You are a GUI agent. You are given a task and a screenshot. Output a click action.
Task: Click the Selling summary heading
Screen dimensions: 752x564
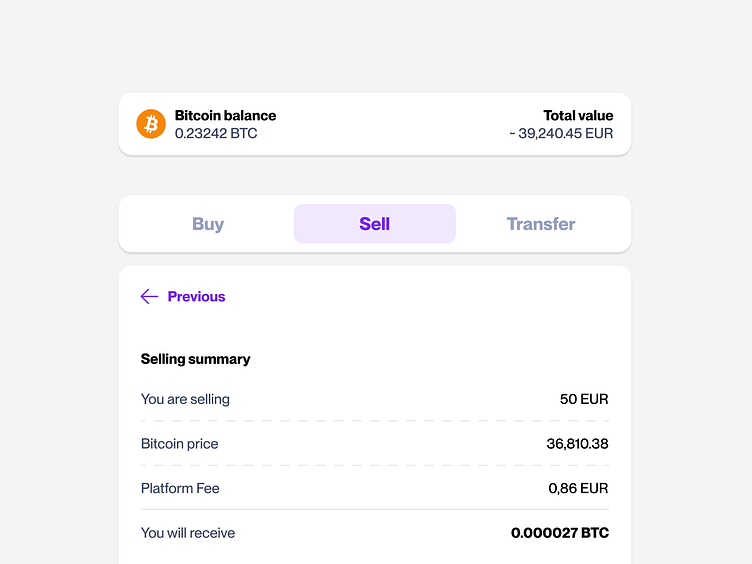tap(195, 359)
